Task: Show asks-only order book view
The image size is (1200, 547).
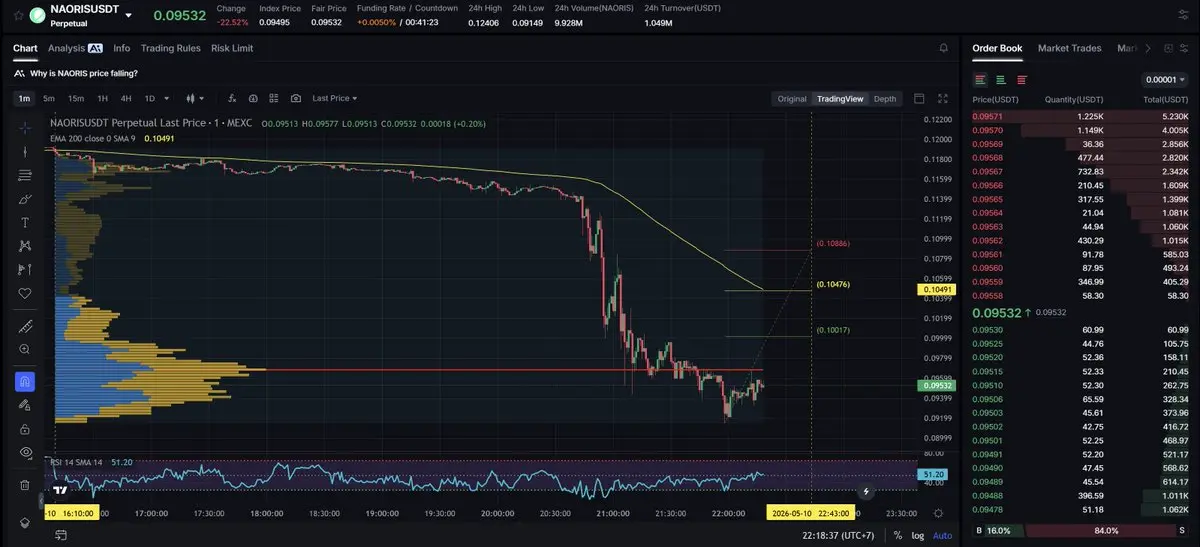Action: 1022,80
